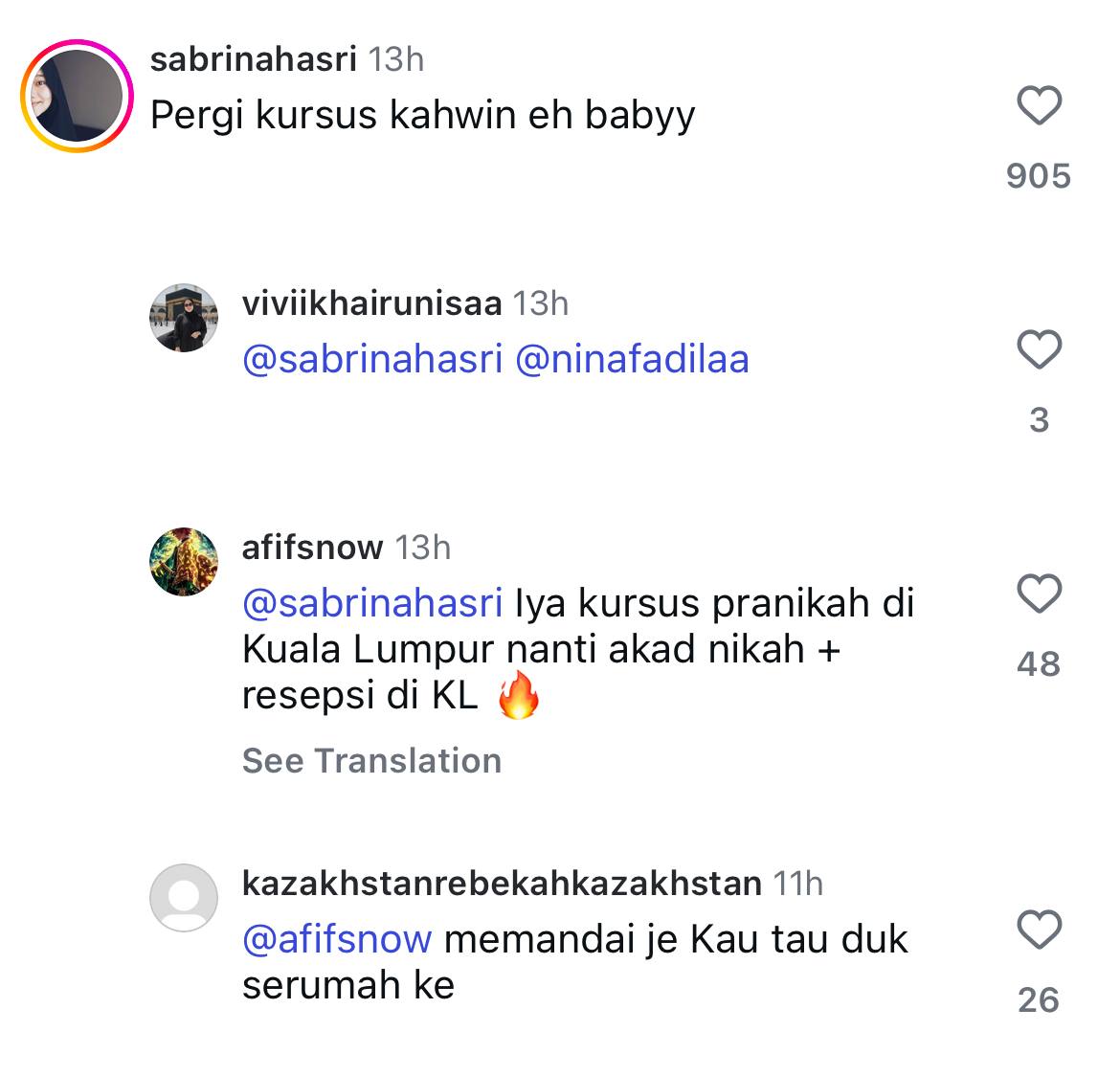This screenshot has height=1076, width=1120.
Task: Click See Translation under afifsnow's comment
Action: (x=371, y=760)
